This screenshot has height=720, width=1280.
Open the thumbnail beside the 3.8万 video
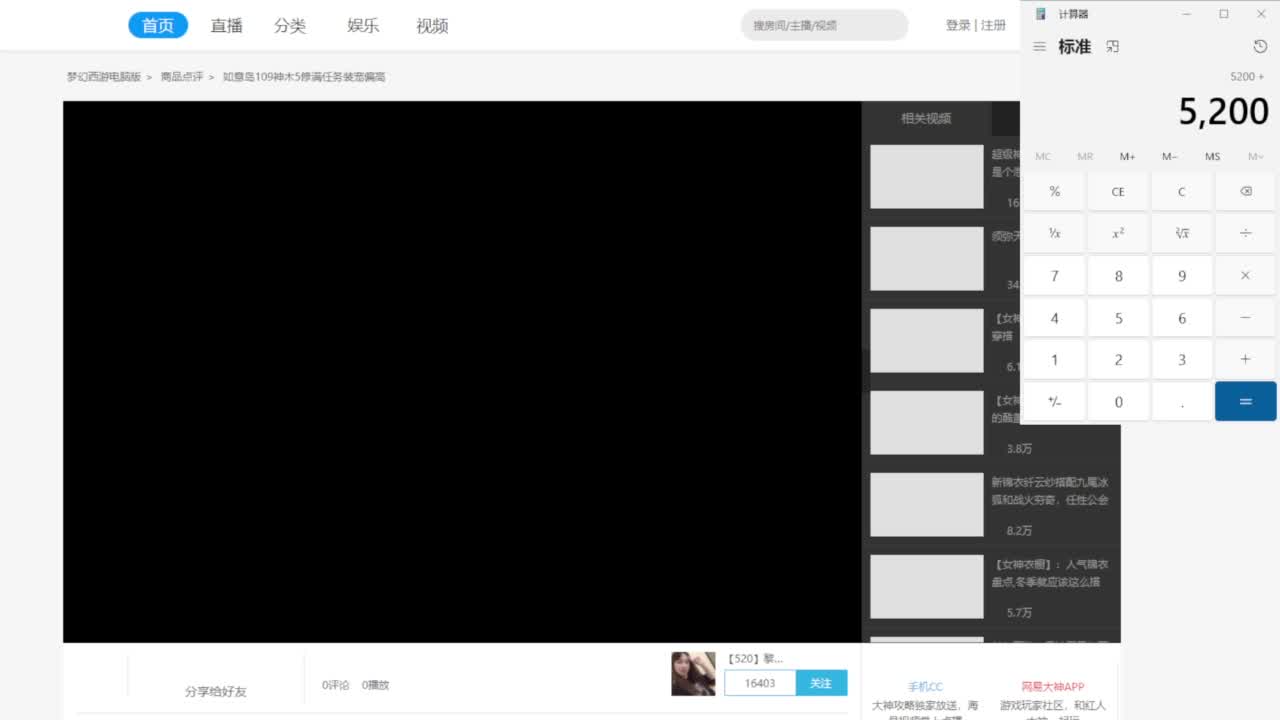pos(927,422)
